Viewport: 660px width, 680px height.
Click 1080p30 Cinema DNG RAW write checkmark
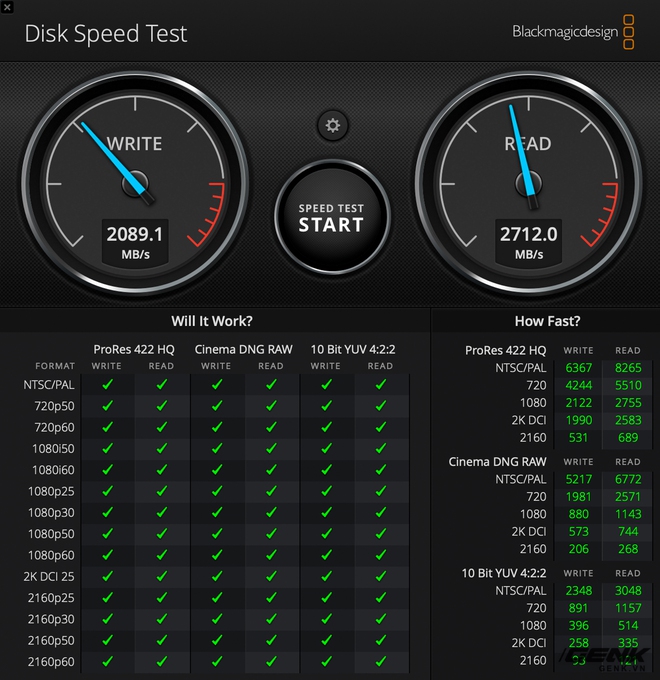coord(217,512)
